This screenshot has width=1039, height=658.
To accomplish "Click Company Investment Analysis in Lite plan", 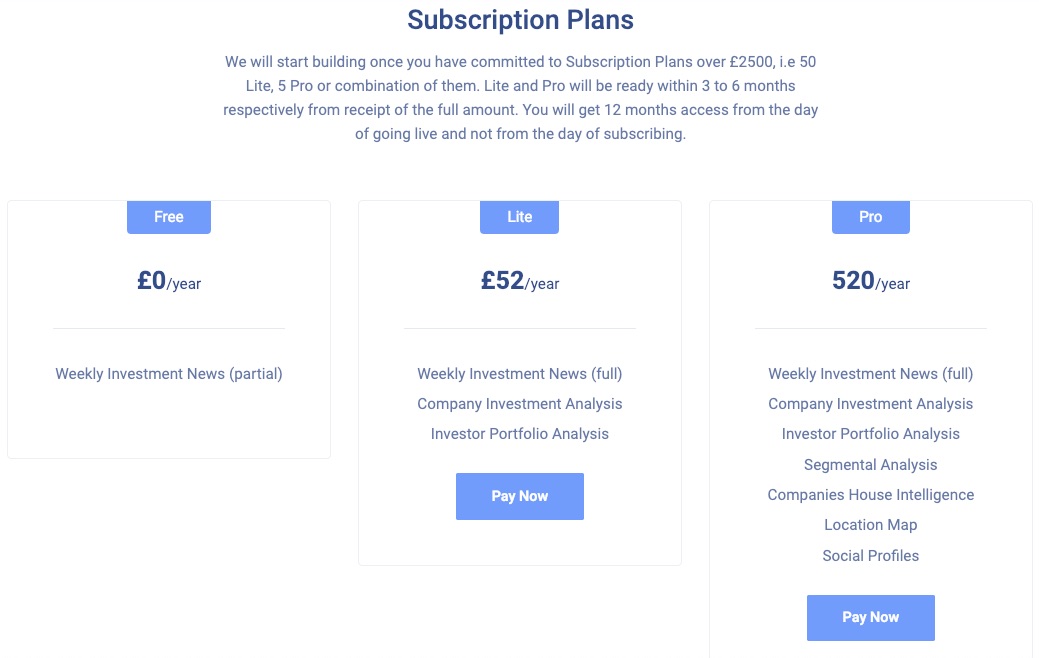I will click(519, 404).
